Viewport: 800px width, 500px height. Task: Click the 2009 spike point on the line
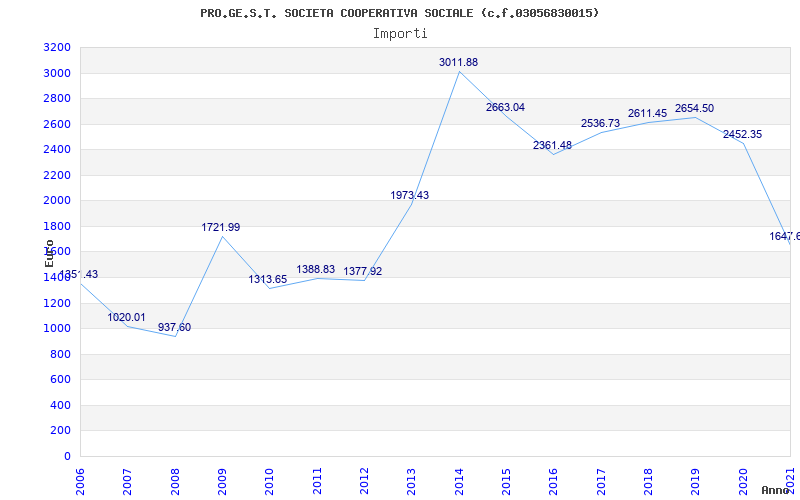coord(222,236)
